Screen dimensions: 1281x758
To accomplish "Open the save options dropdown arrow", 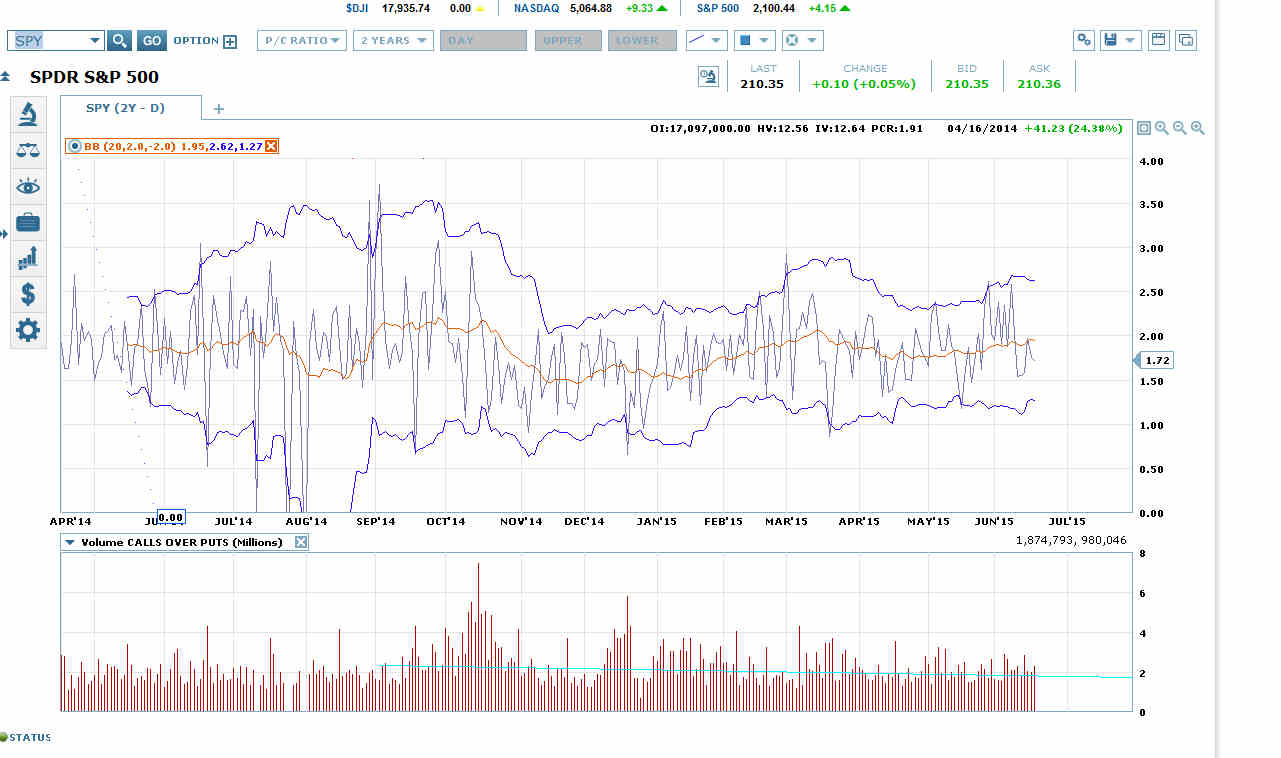I will pyautogui.click(x=1131, y=41).
